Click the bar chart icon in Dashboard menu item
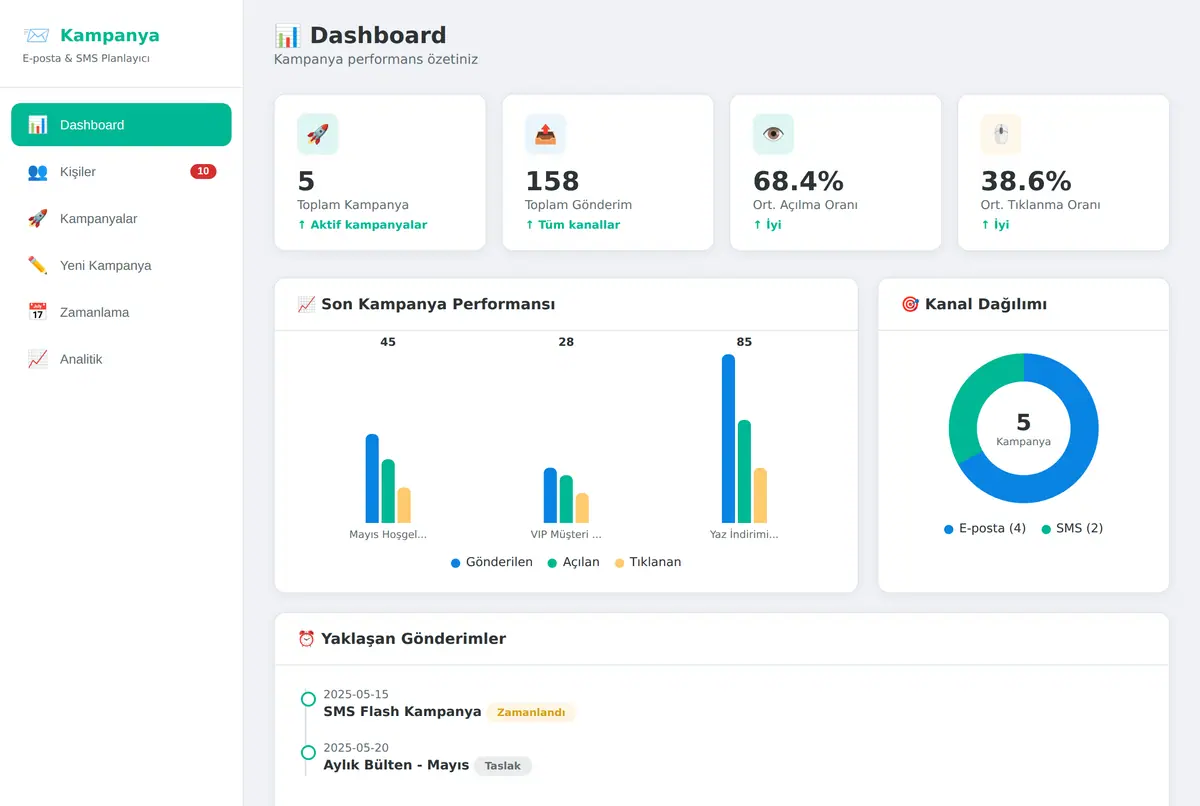The image size is (1200, 806). click(x=38, y=125)
